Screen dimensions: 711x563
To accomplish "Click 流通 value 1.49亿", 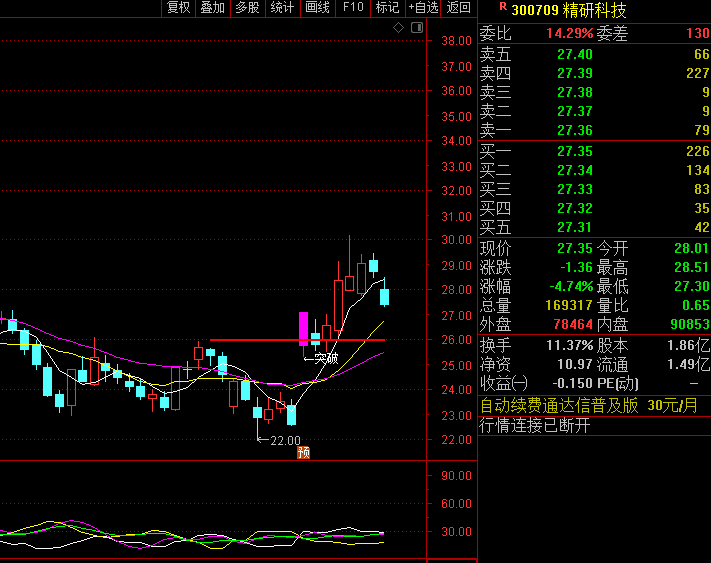I will point(688,365).
